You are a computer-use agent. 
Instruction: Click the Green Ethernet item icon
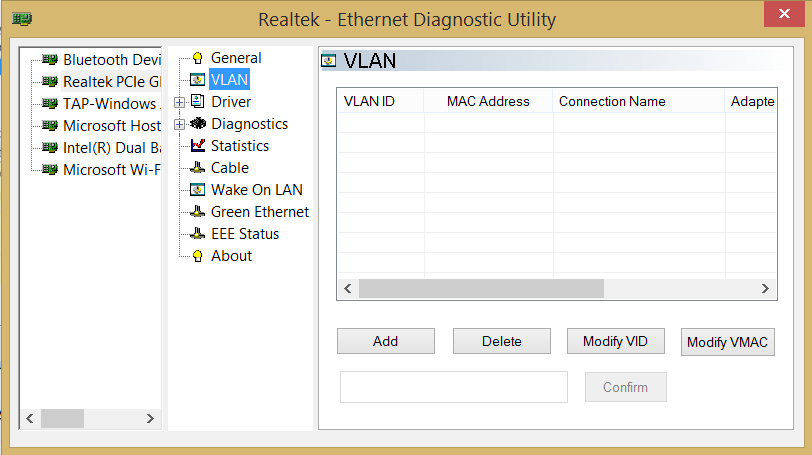(197, 212)
